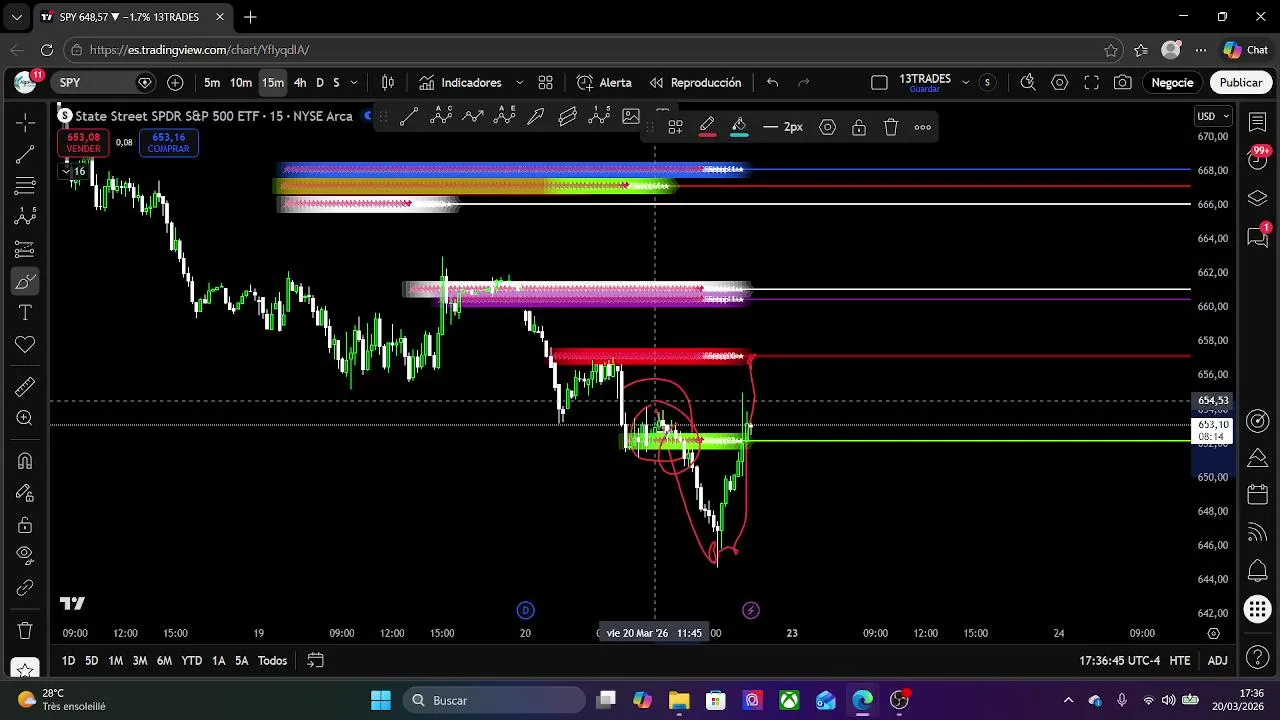The width and height of the screenshot is (1280, 720).
Task: Open the Alerta dialog
Action: pos(604,83)
